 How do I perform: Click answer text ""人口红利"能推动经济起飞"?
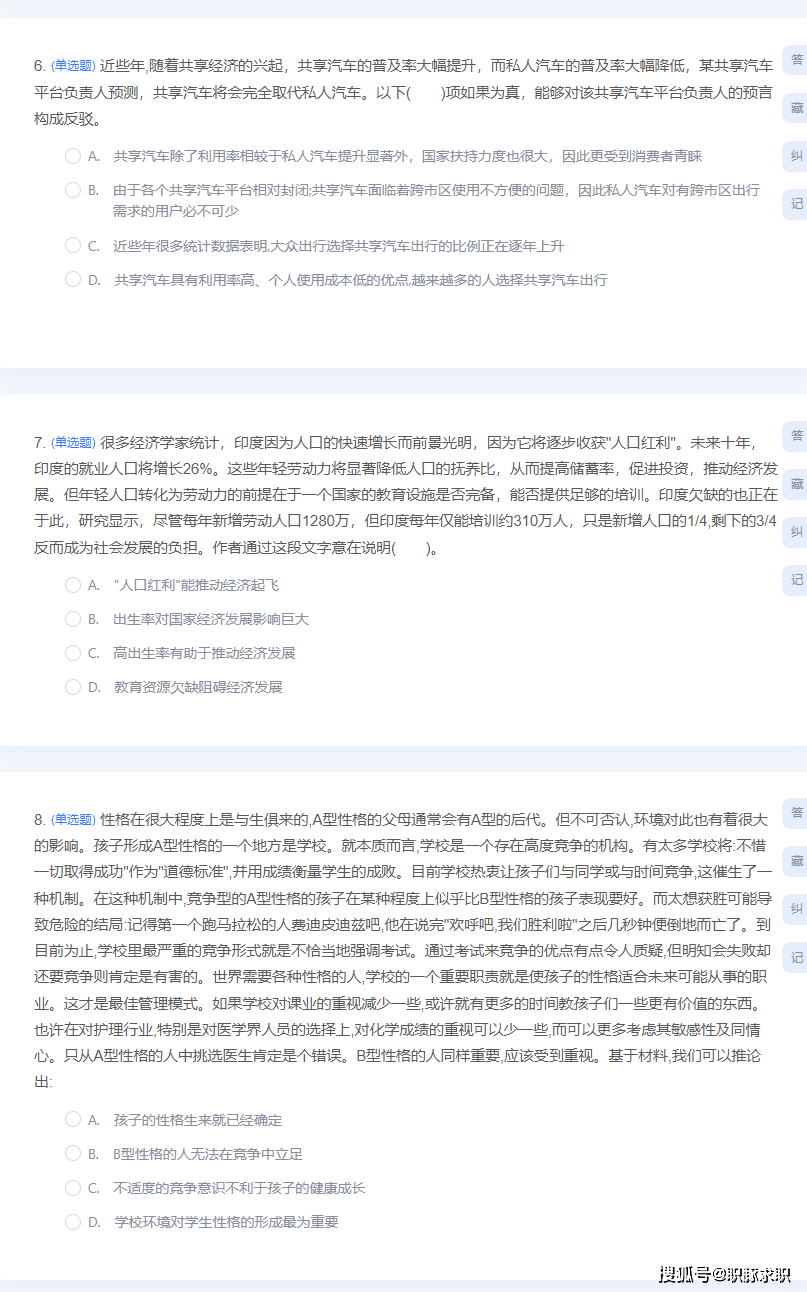click(x=196, y=585)
